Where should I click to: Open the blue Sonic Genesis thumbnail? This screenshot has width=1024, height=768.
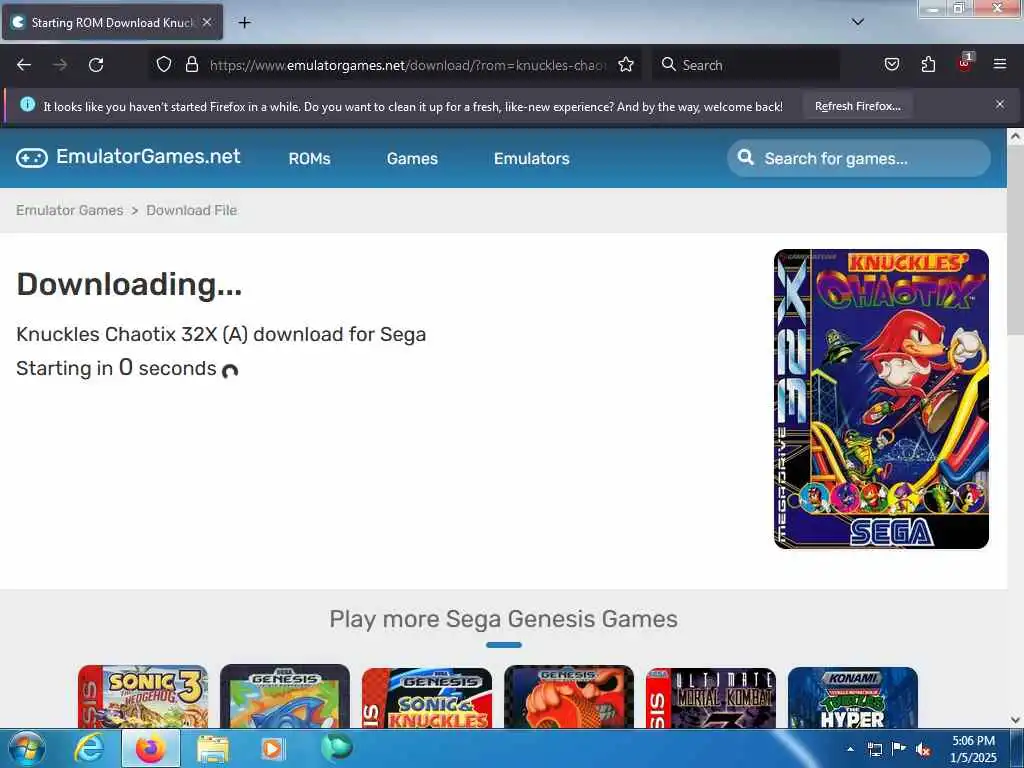click(x=285, y=696)
